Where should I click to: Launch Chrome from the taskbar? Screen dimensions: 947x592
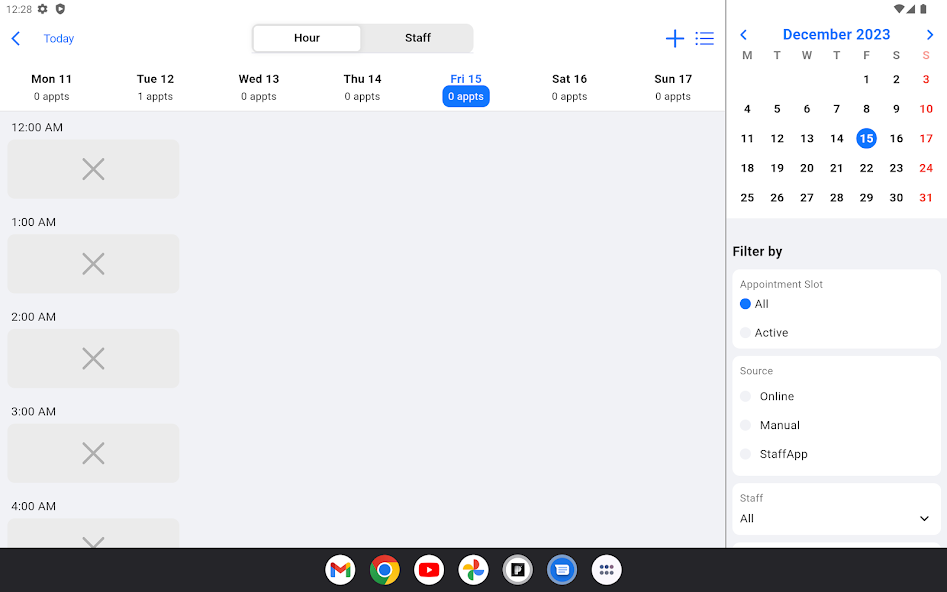point(385,570)
